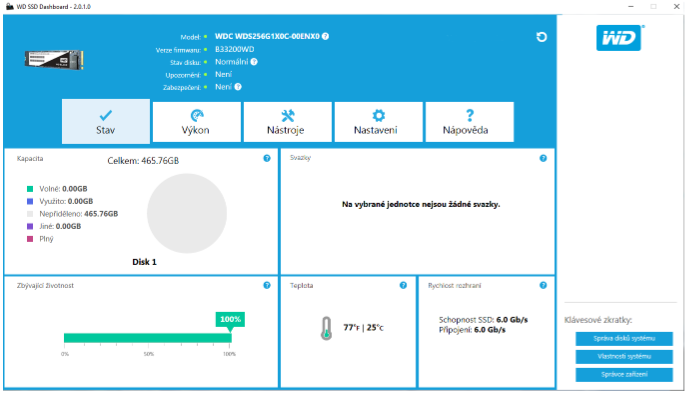Click the thermometer icon
The image size is (687, 395).
[x=326, y=328]
